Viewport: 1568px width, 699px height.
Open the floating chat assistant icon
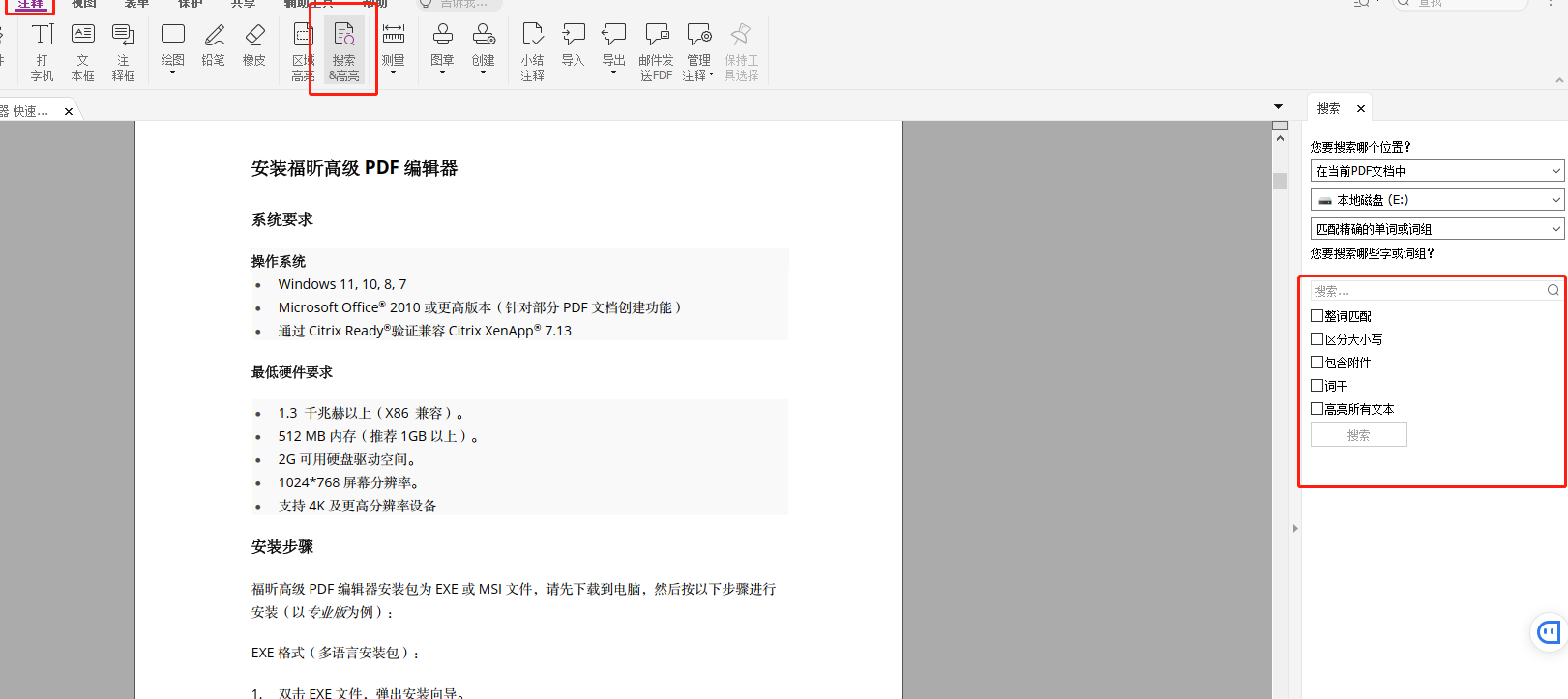(1550, 632)
